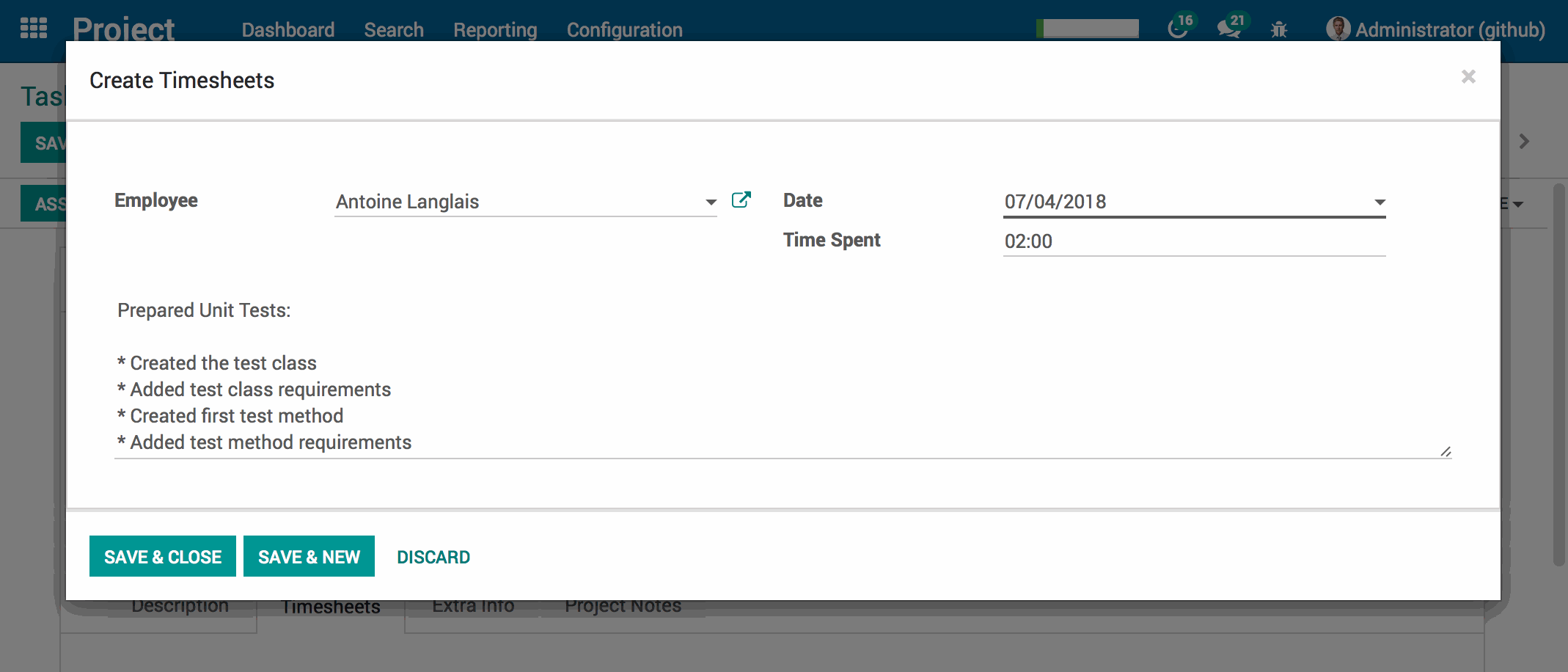Click the Time Spent label
Image resolution: width=1568 pixels, height=672 pixels.
click(832, 240)
